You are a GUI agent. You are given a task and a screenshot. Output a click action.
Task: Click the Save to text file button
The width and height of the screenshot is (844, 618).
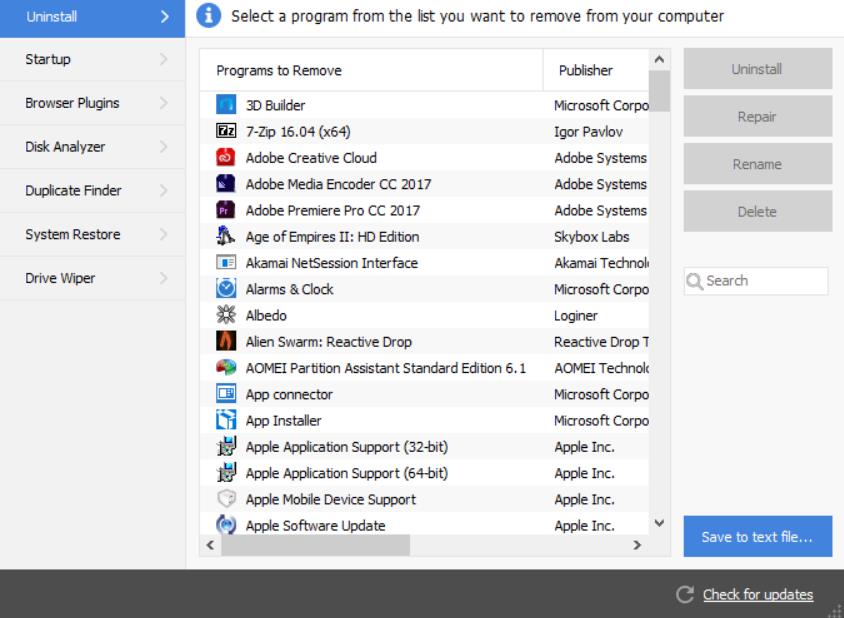[x=755, y=536]
